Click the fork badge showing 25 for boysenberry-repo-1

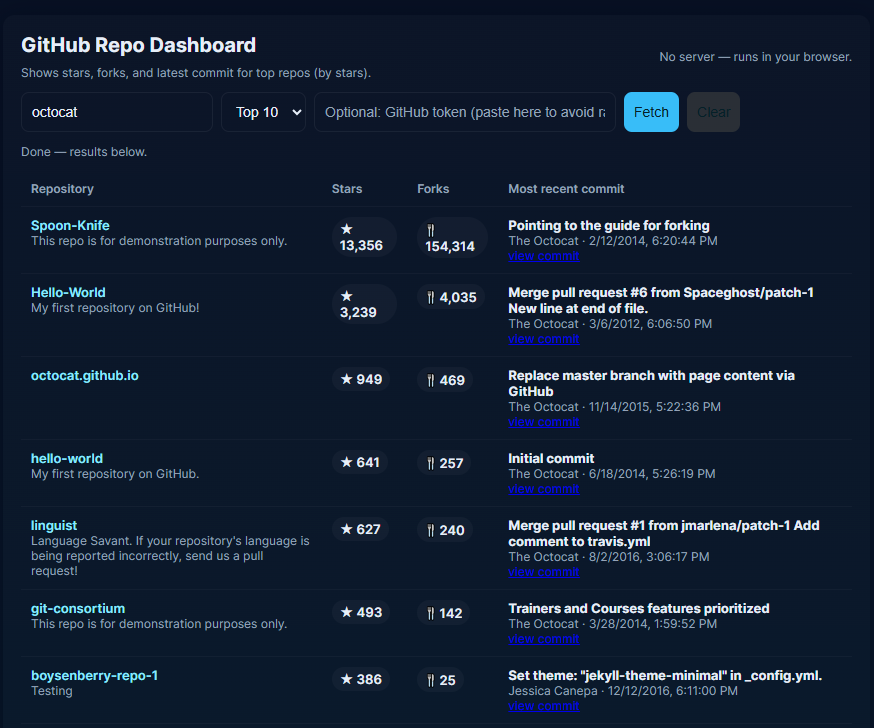(440, 678)
